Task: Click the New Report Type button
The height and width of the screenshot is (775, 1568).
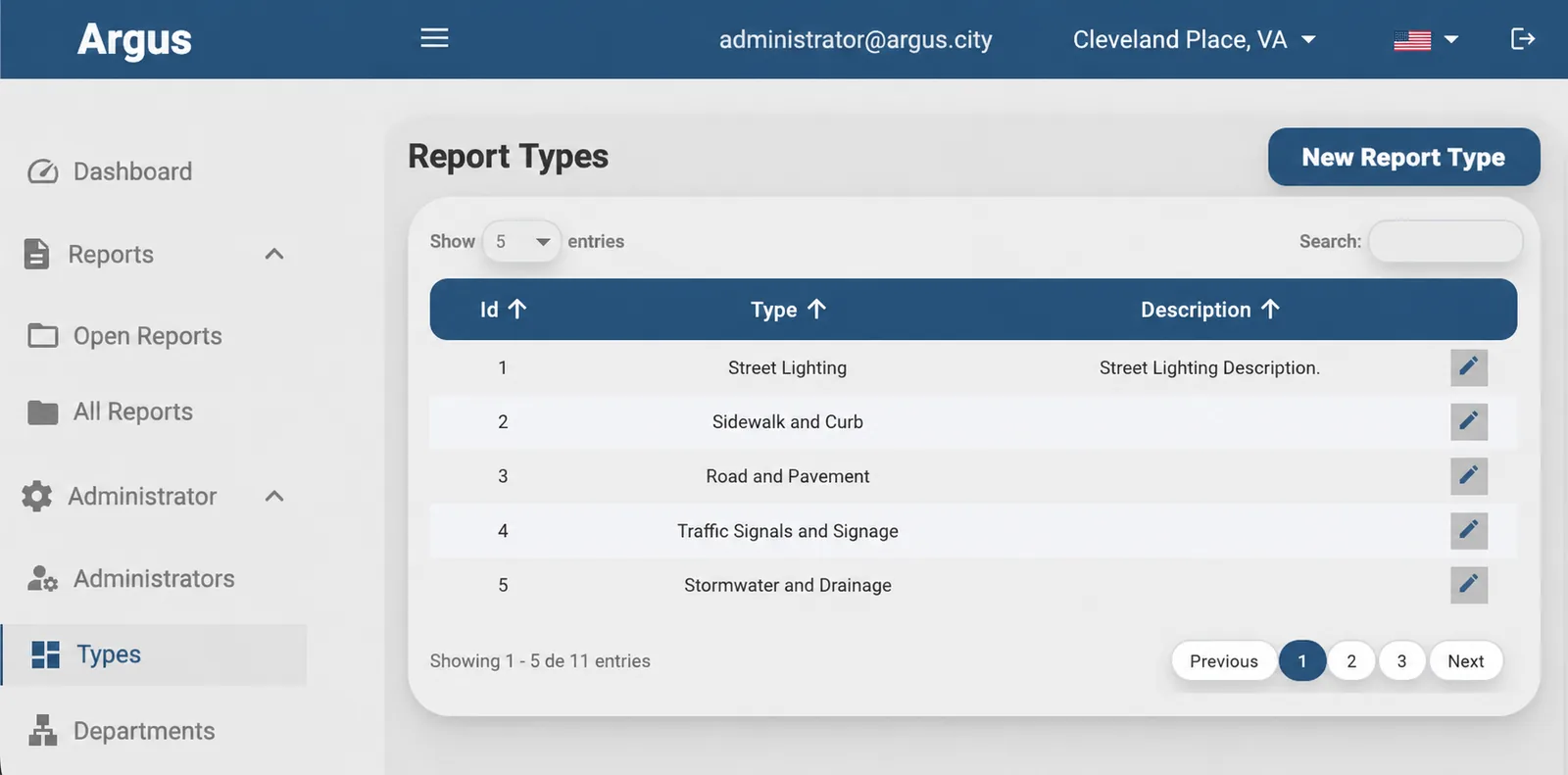Action: pyautogui.click(x=1403, y=157)
